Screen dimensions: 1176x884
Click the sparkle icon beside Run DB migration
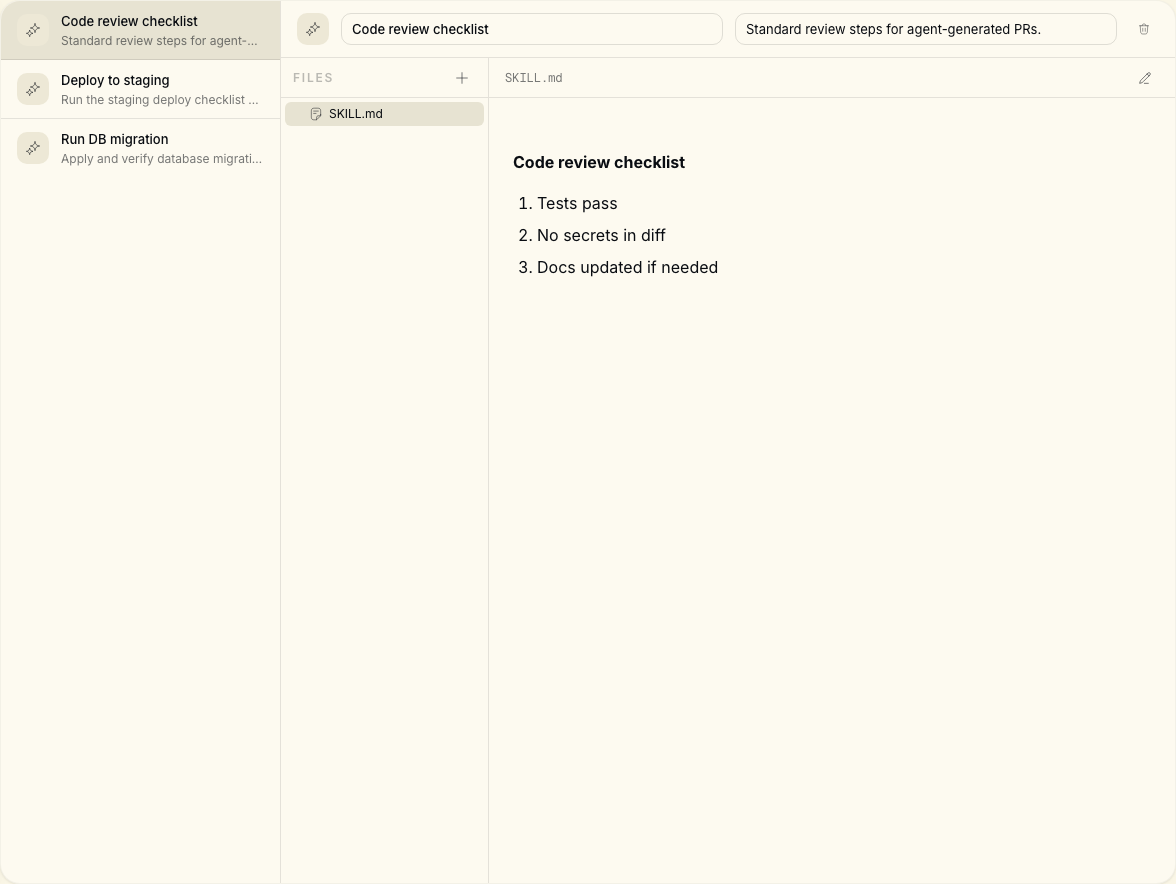33,148
